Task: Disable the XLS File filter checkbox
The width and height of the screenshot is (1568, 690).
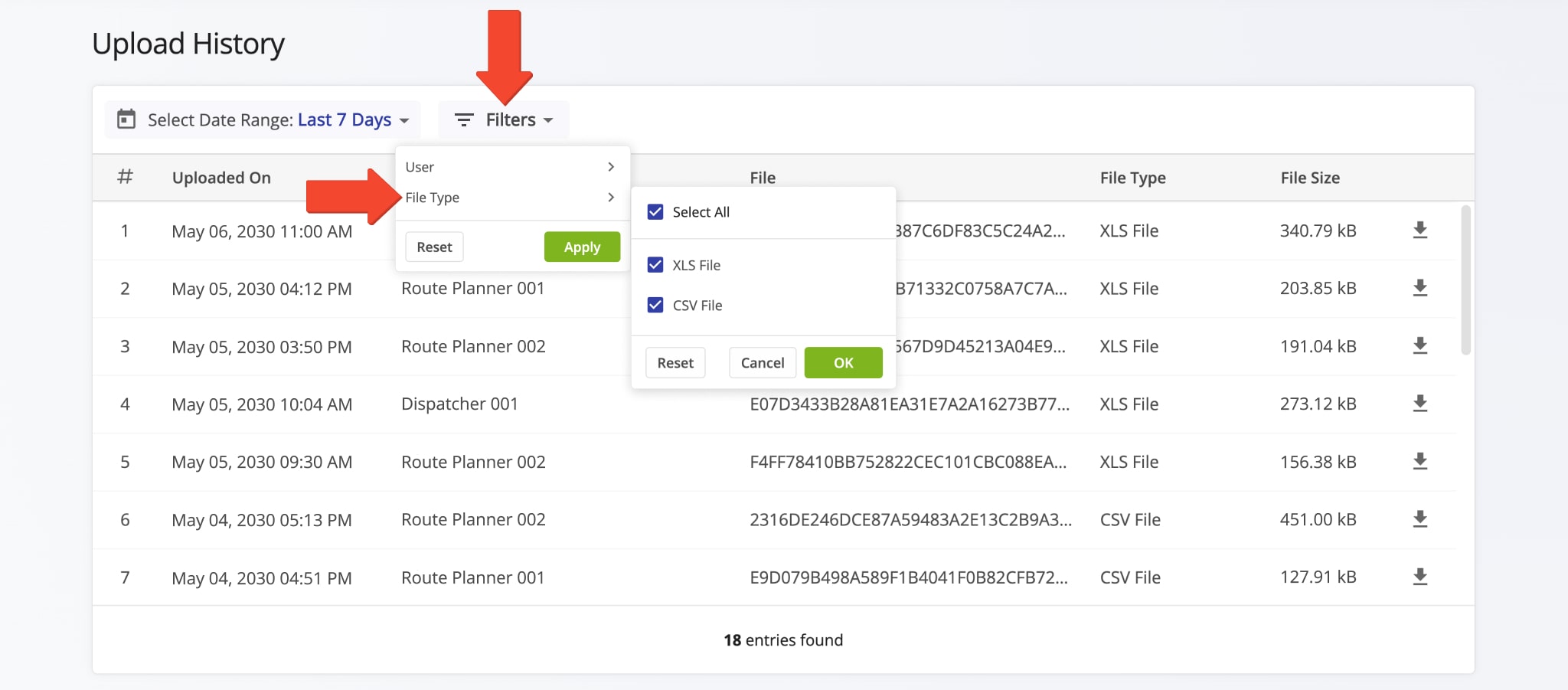Action: [655, 264]
